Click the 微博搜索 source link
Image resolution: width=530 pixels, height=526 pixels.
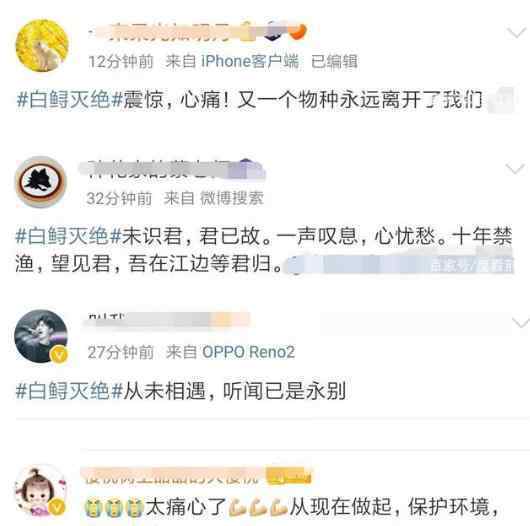pos(232,198)
